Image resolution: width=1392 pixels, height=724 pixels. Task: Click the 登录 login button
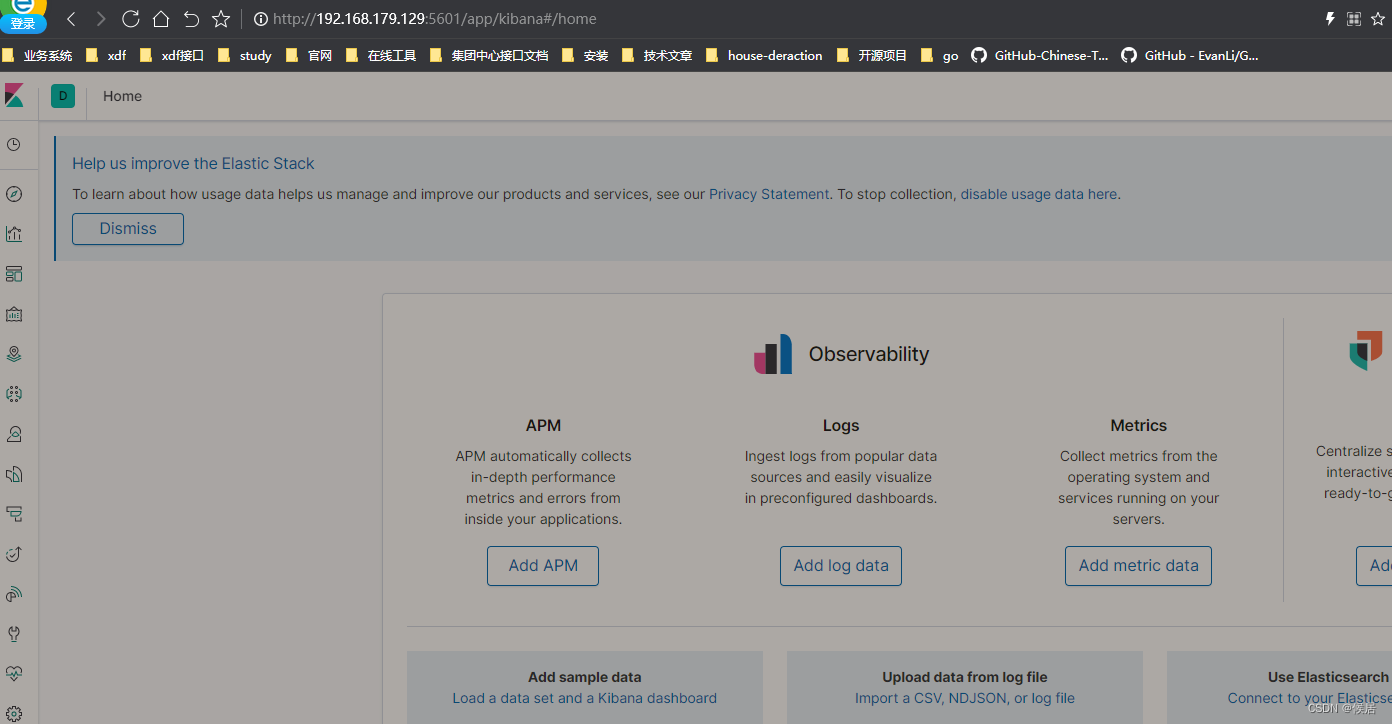pos(23,23)
